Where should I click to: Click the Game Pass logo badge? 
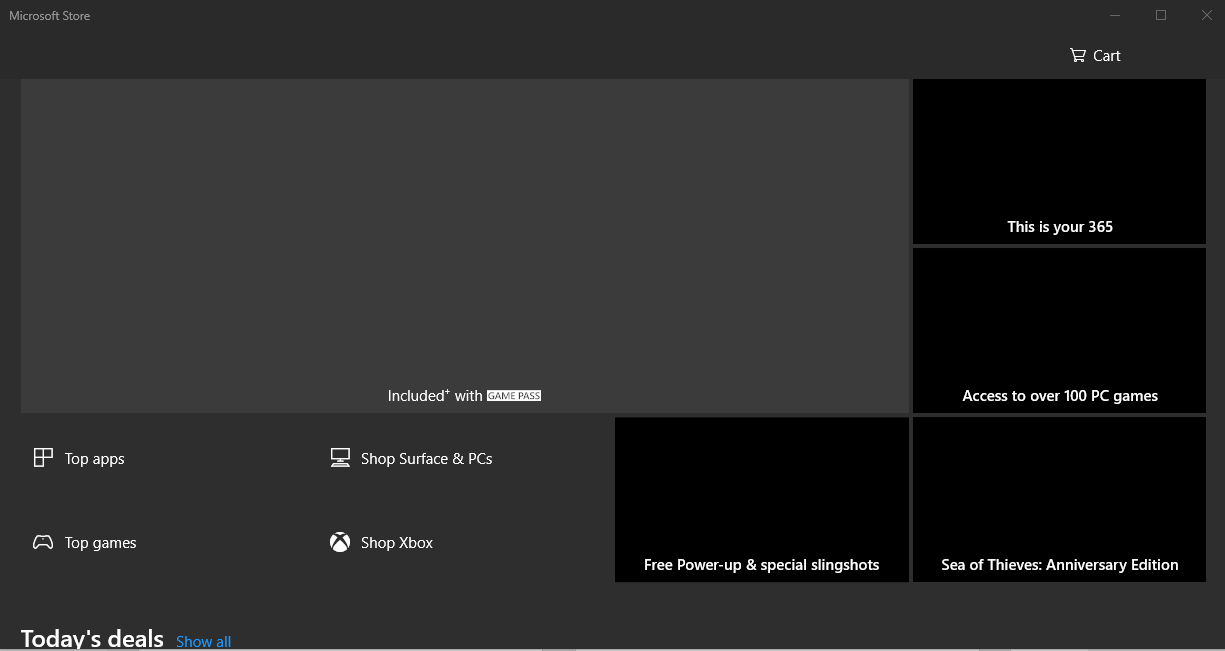pos(514,396)
